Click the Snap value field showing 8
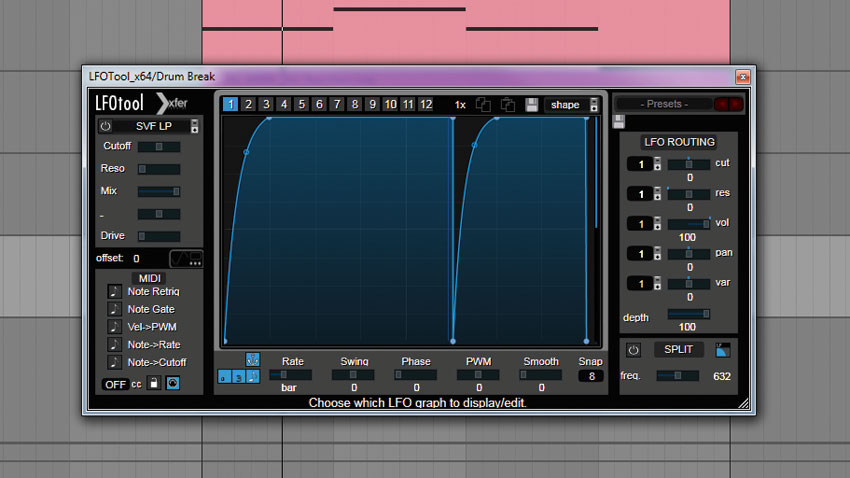This screenshot has height=478, width=850. [591, 376]
